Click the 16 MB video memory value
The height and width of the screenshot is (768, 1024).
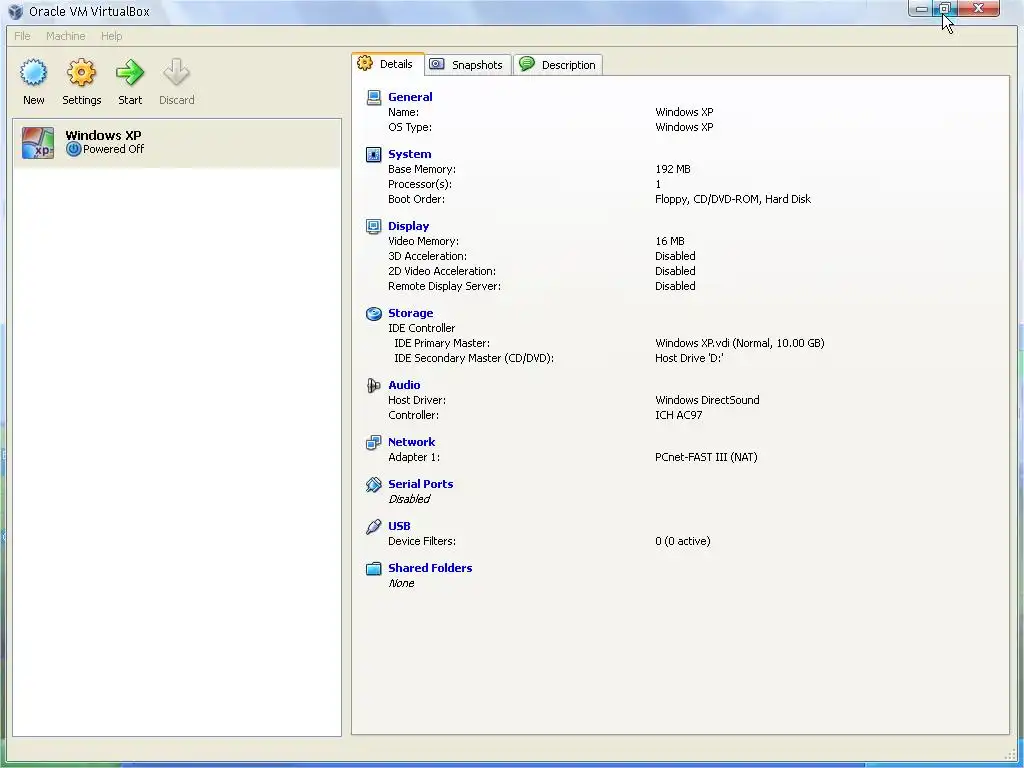pyautogui.click(x=669, y=241)
